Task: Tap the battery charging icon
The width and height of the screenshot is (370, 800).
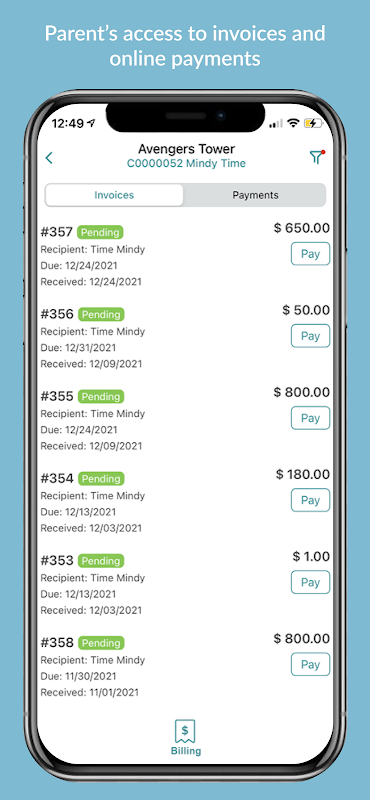Action: tap(313, 123)
